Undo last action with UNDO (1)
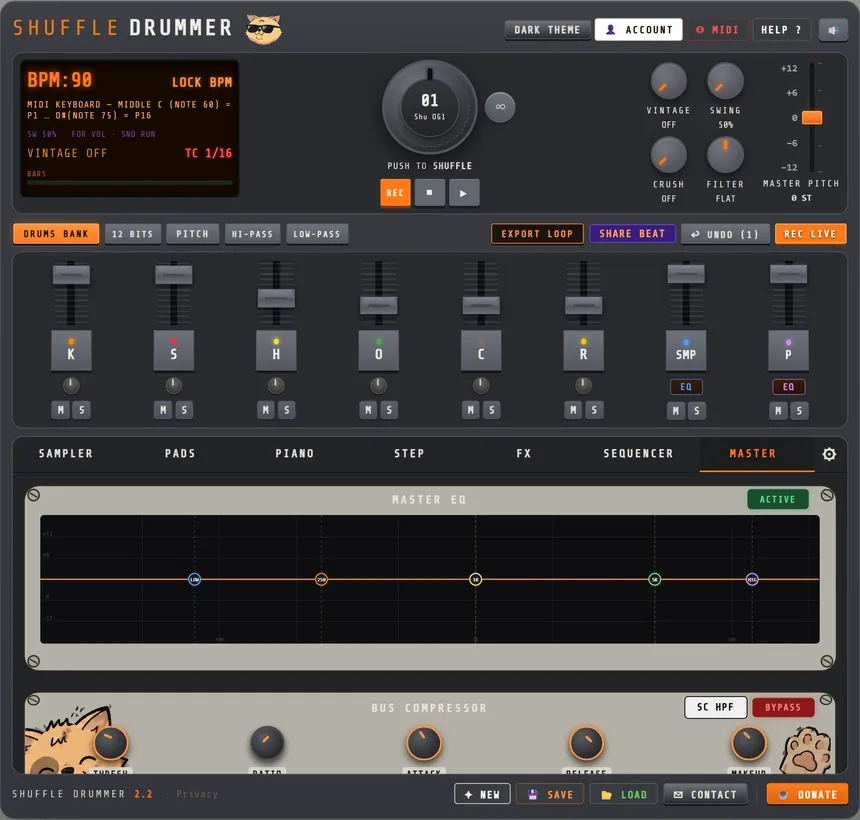Image resolution: width=860 pixels, height=820 pixels. pyautogui.click(x=725, y=234)
